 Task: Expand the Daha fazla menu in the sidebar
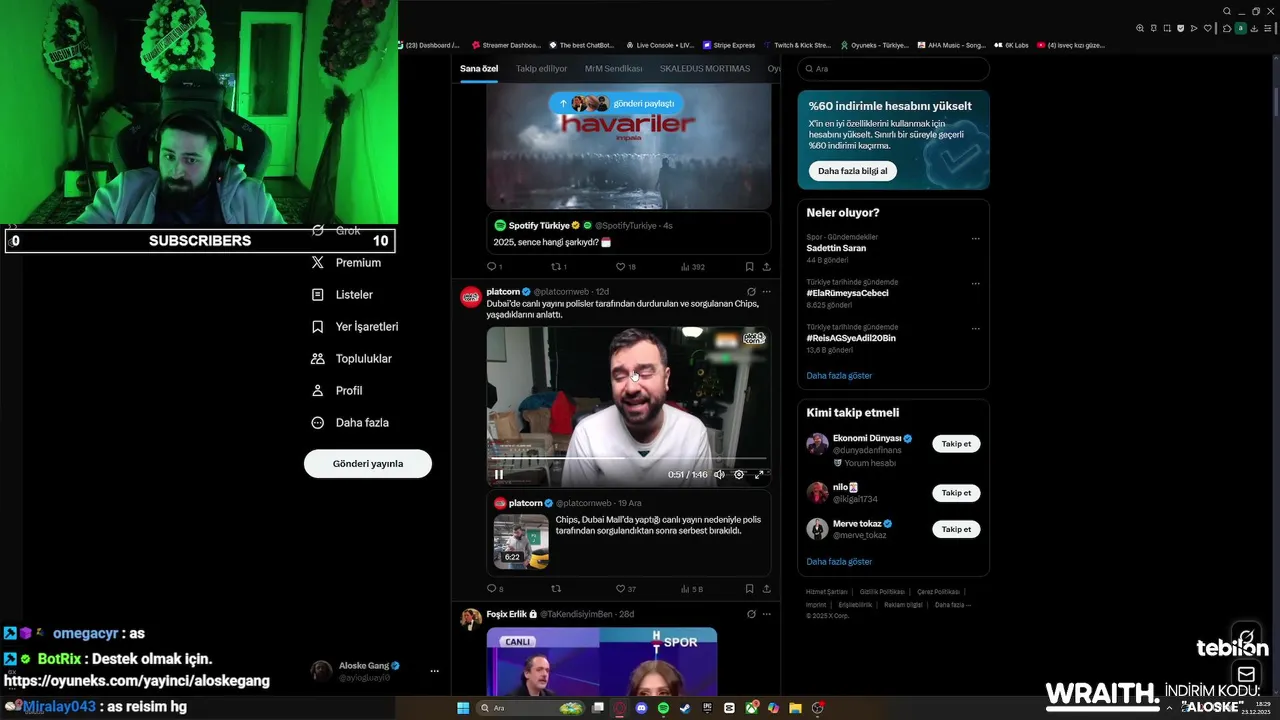click(x=351, y=423)
